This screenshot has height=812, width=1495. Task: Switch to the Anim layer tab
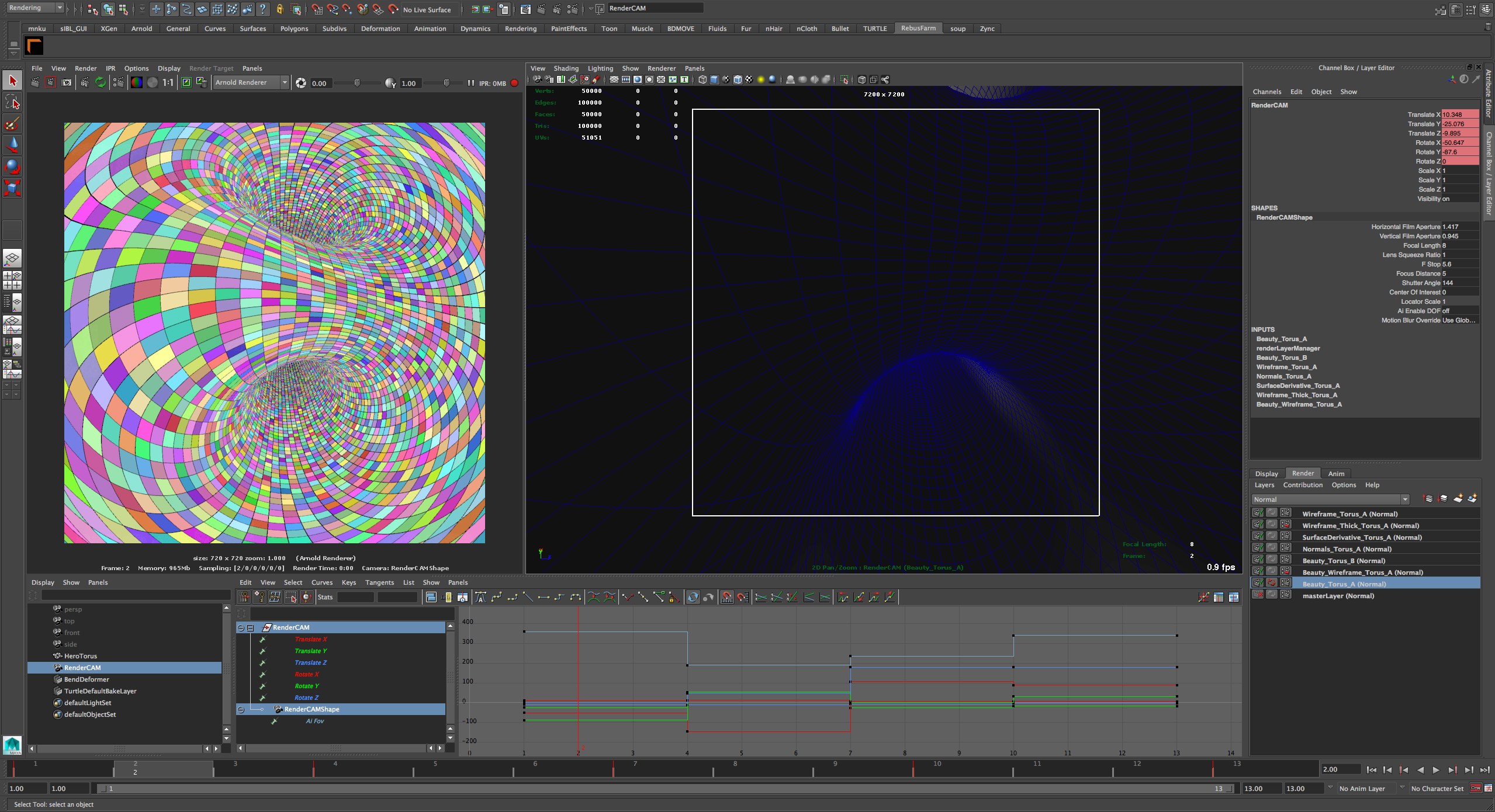tap(1335, 474)
